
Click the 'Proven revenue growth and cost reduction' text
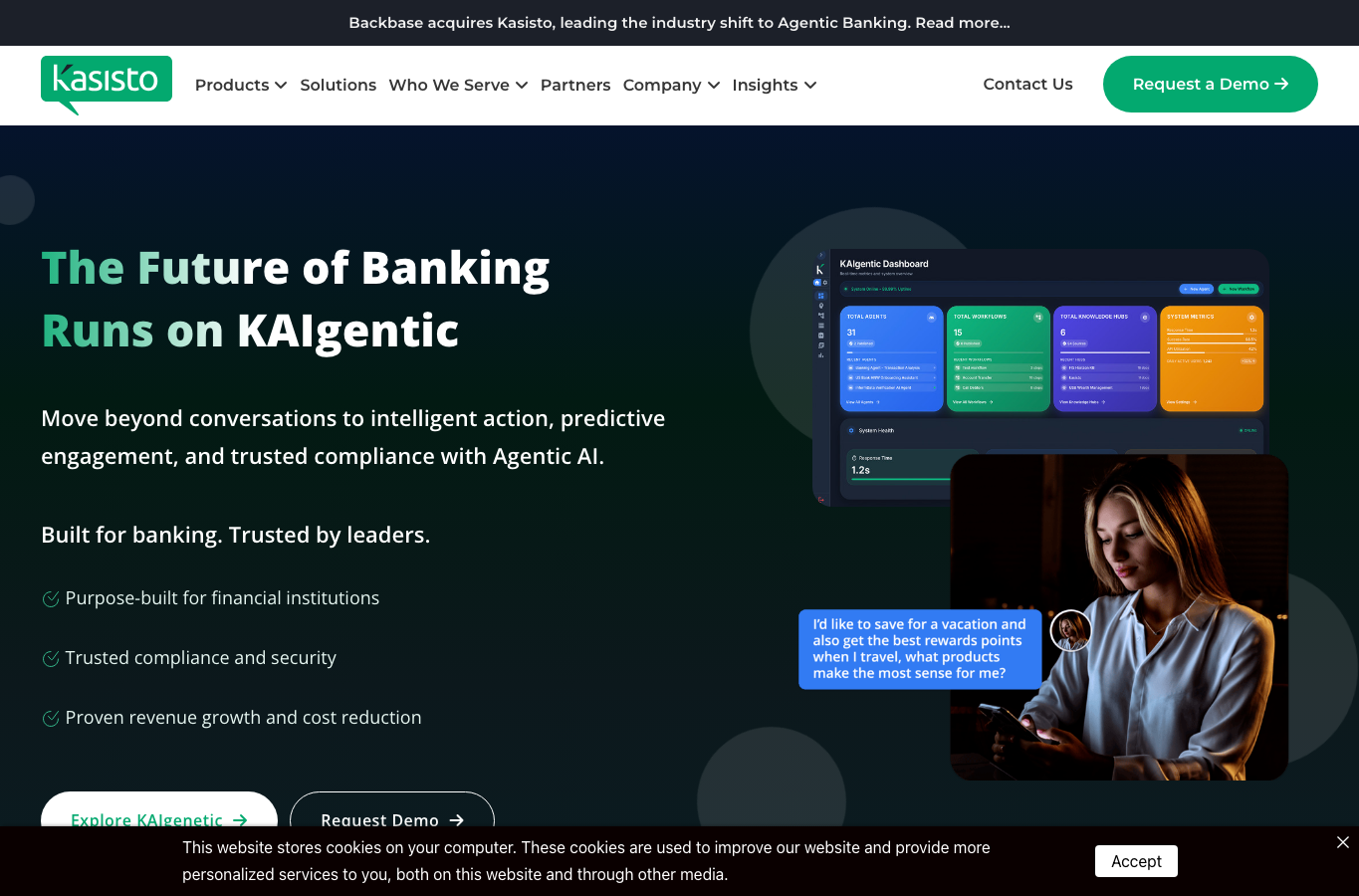tap(244, 718)
